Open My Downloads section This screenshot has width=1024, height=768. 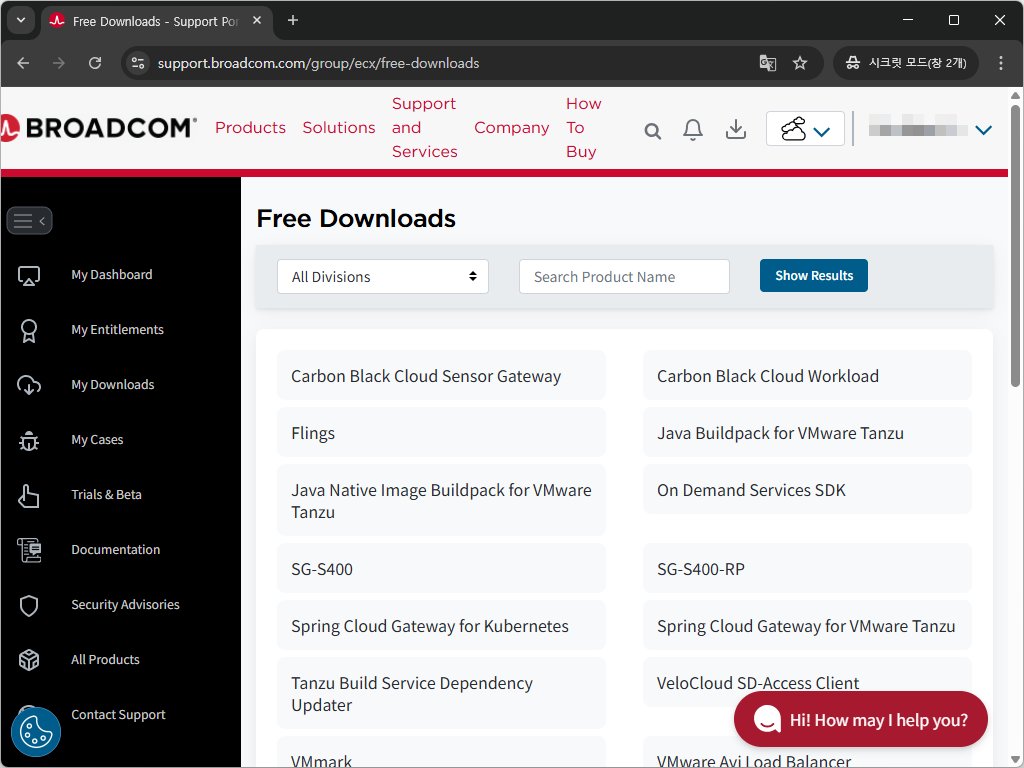pyautogui.click(x=113, y=385)
